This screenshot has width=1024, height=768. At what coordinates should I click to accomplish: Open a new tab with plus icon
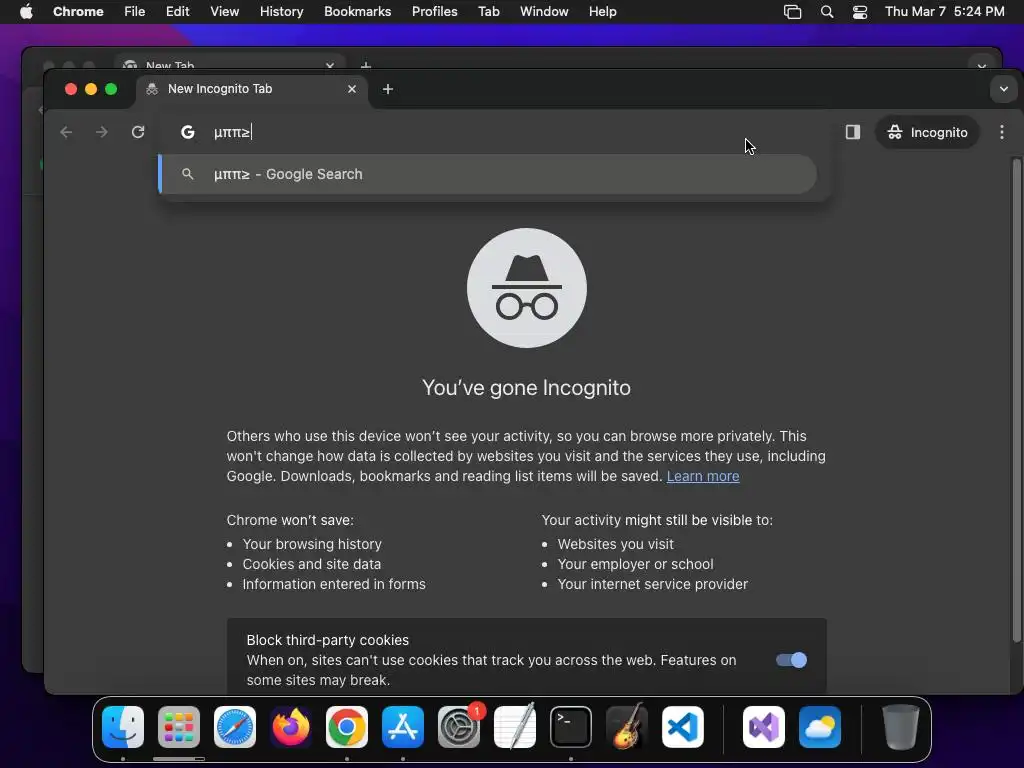click(388, 89)
